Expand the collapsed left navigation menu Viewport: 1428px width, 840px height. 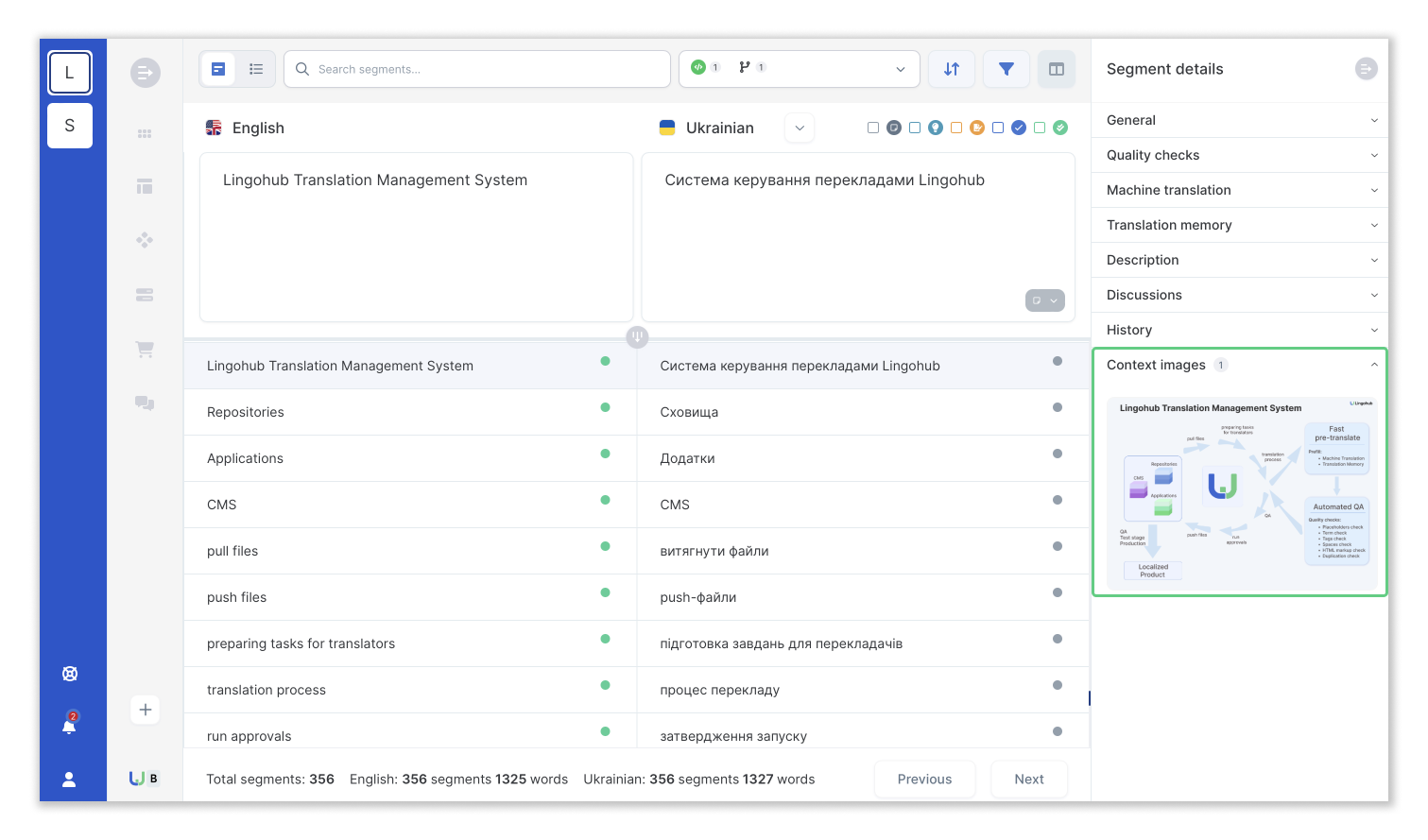click(146, 73)
